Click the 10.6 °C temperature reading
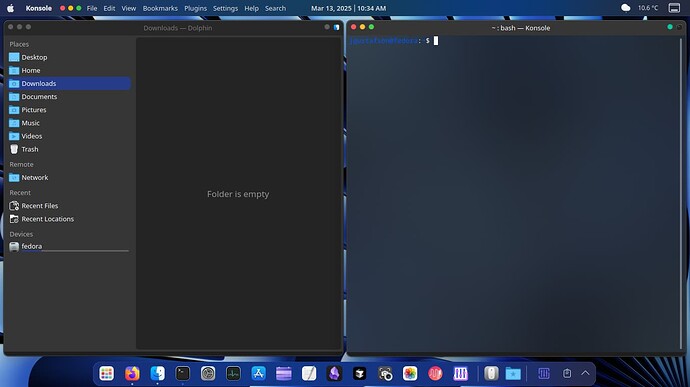 point(648,8)
